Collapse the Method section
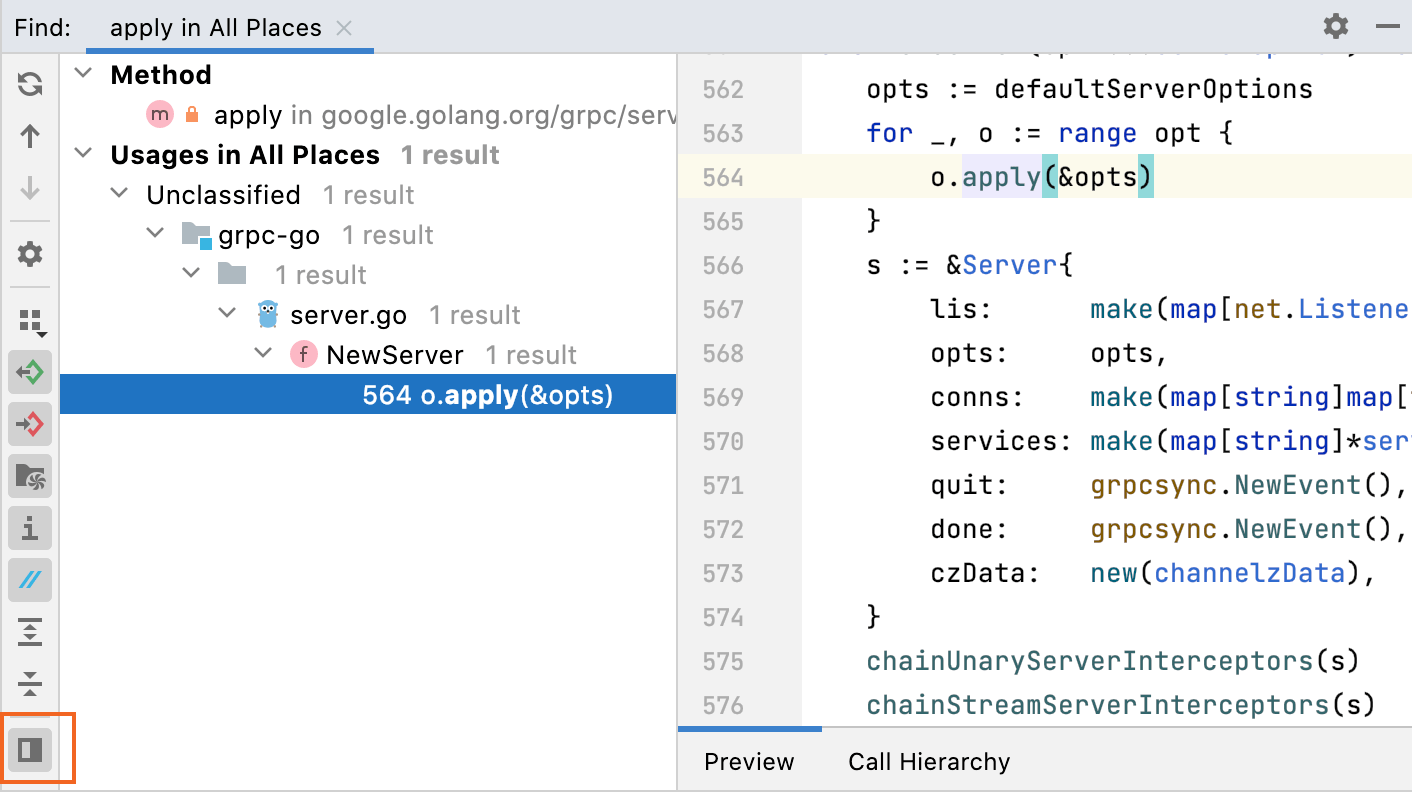1412x792 pixels. (x=82, y=74)
